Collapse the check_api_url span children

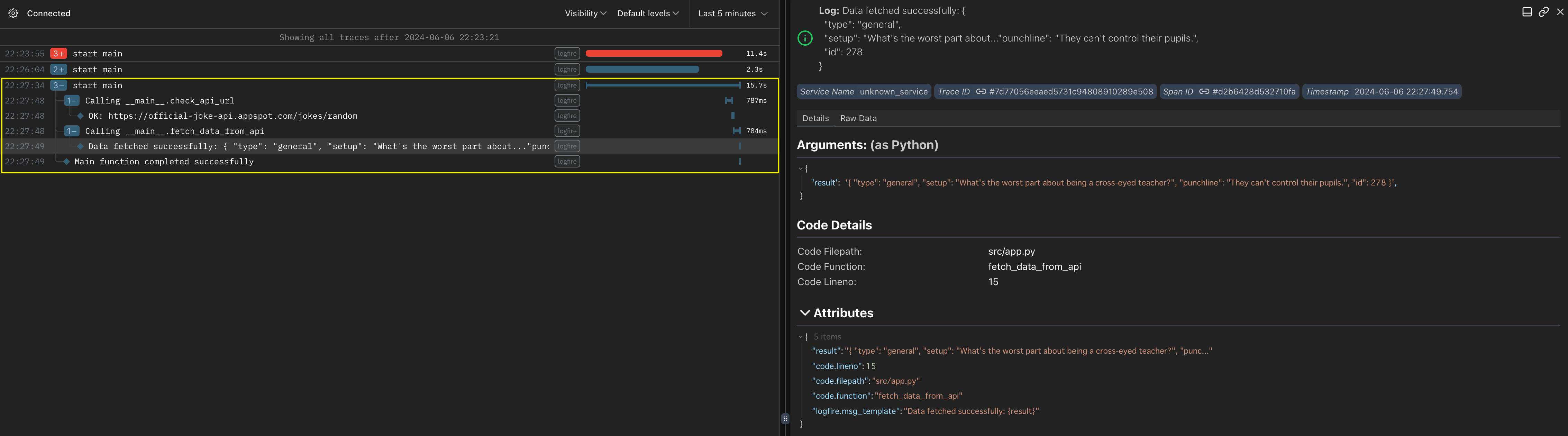tap(71, 100)
